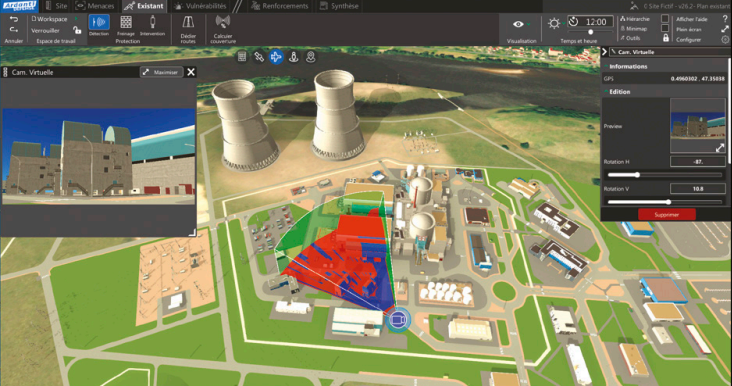Viewport: 732px width, 386px height.
Task: Click the Outils label
Action: [633, 38]
